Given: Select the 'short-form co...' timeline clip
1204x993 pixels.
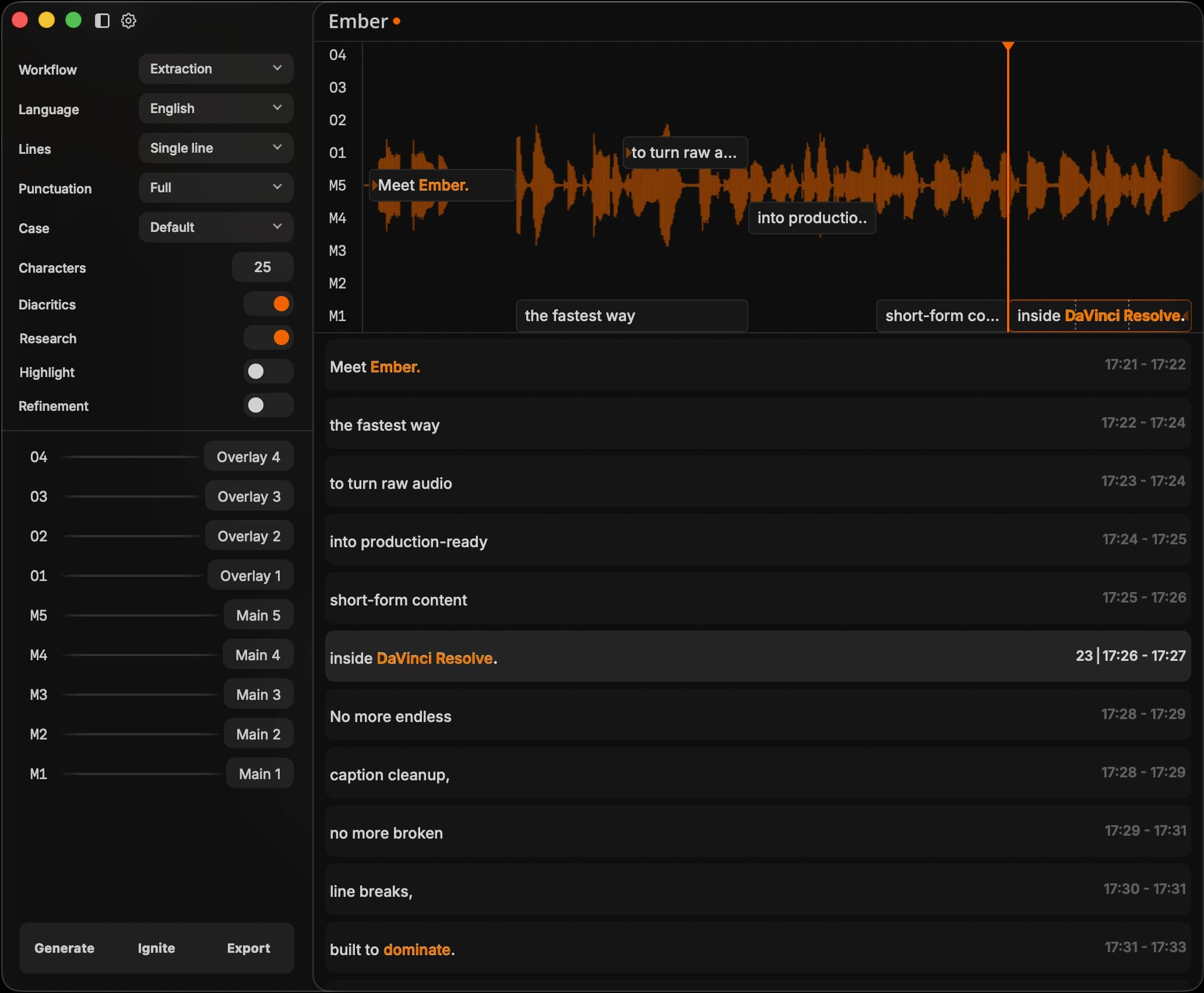Looking at the screenshot, I should (942, 316).
